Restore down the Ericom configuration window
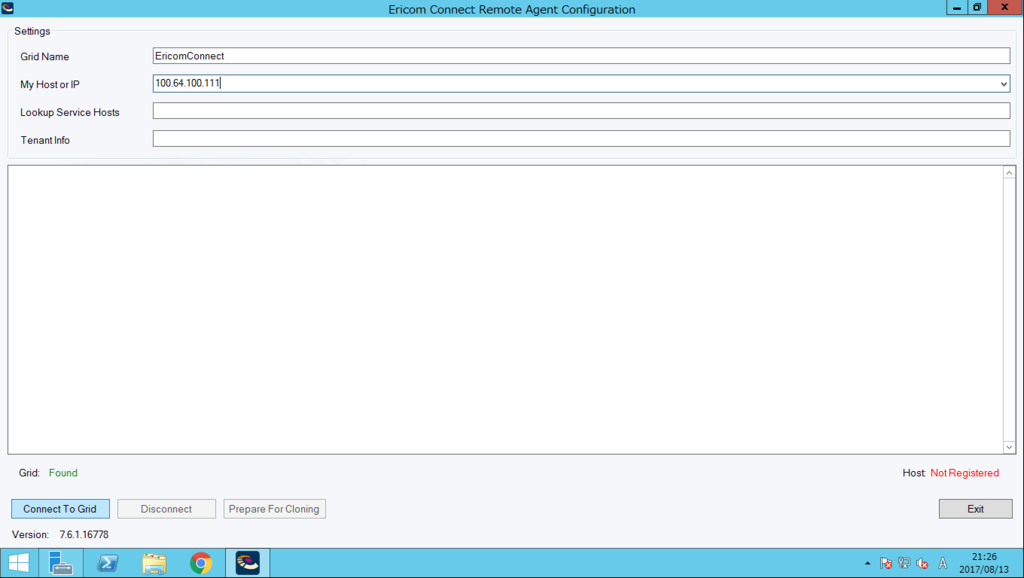This screenshot has height=578, width=1024. 977,7
